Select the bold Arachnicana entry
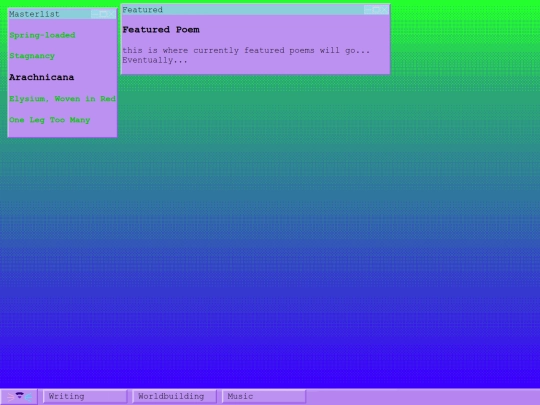The height and width of the screenshot is (405, 540). click(42, 77)
